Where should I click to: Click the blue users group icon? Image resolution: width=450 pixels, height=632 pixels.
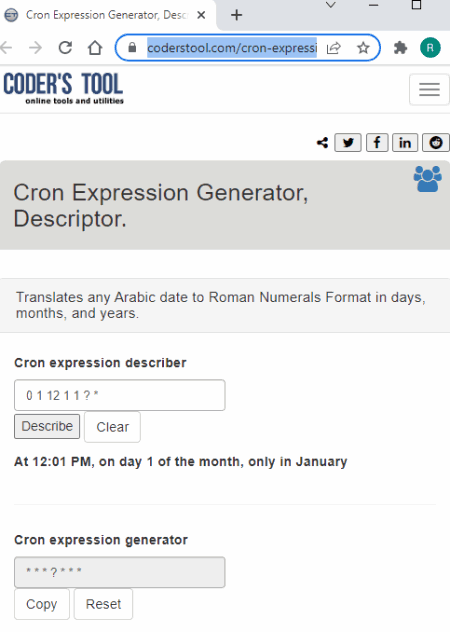click(x=427, y=179)
